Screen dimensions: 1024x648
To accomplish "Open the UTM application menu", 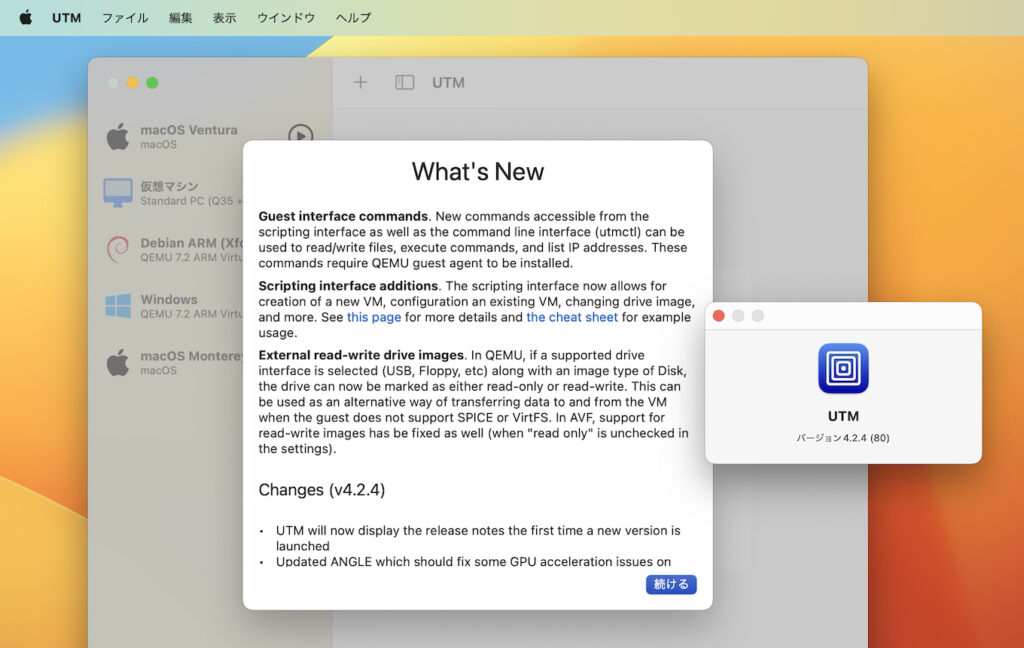I will [x=67, y=17].
